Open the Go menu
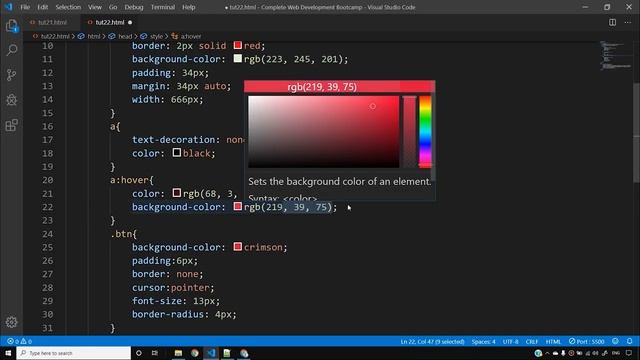This screenshot has width=640, height=360. click(113, 7)
